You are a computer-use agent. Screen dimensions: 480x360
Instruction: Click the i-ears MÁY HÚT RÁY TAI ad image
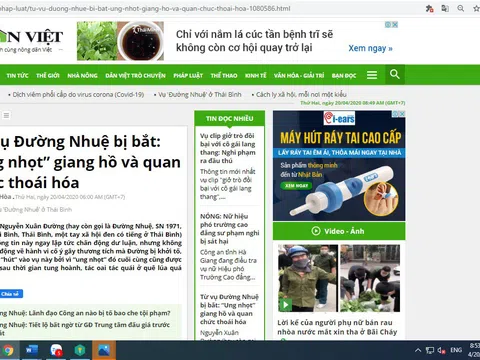tap(339, 166)
